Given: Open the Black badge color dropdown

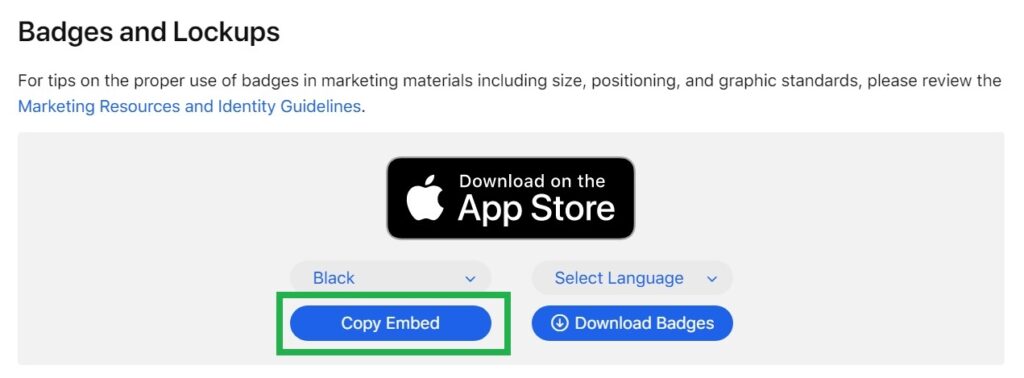Looking at the screenshot, I should (x=391, y=278).
